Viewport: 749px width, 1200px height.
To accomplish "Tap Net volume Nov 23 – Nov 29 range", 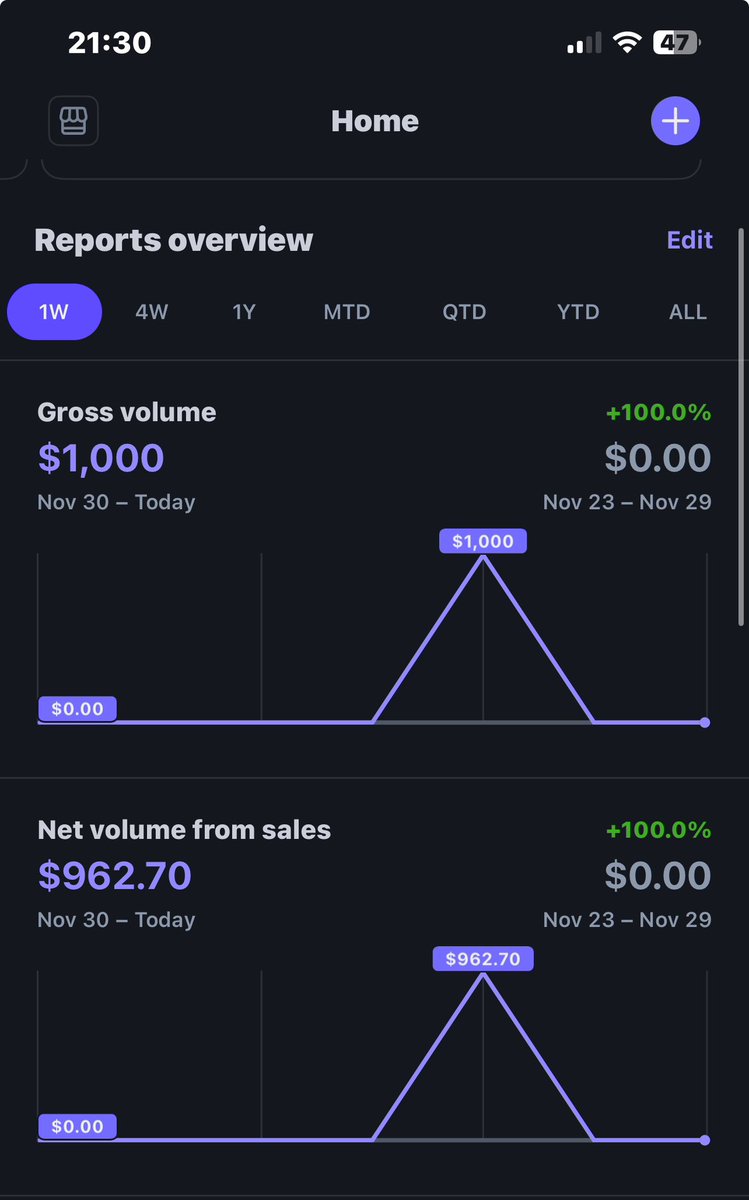I will [627, 920].
